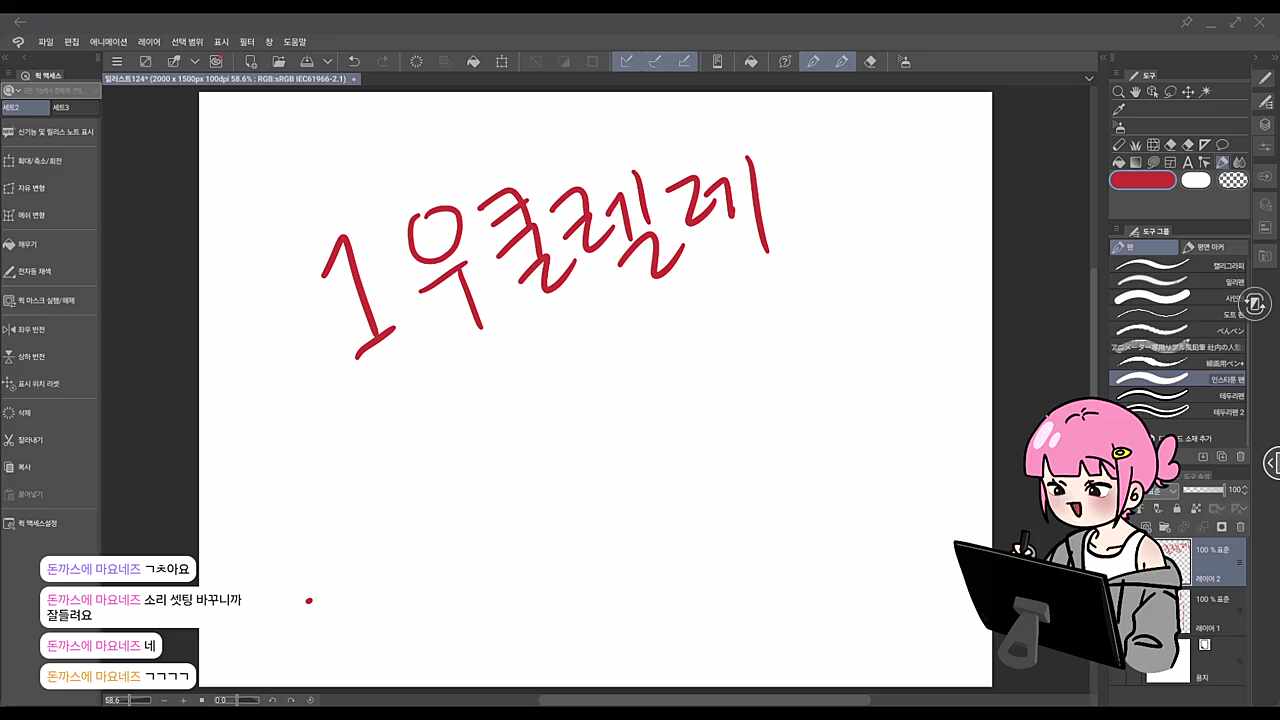Expand the save options dropdown arrow

327,62
